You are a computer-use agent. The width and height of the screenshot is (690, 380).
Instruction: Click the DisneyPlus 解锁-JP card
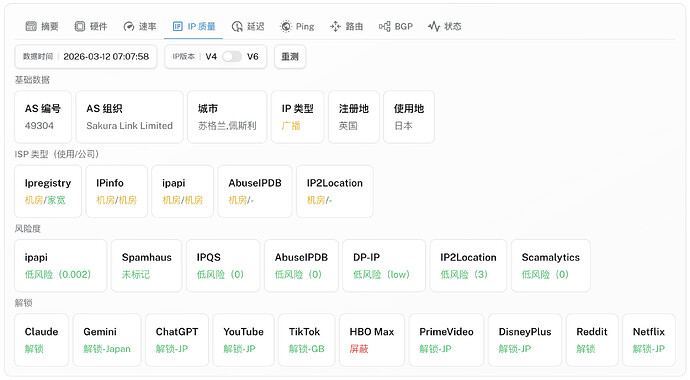[x=525, y=340]
